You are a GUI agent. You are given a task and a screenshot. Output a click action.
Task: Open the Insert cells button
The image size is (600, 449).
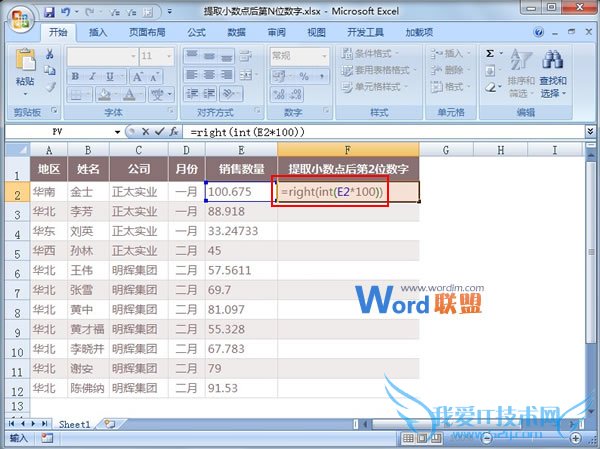[450, 54]
